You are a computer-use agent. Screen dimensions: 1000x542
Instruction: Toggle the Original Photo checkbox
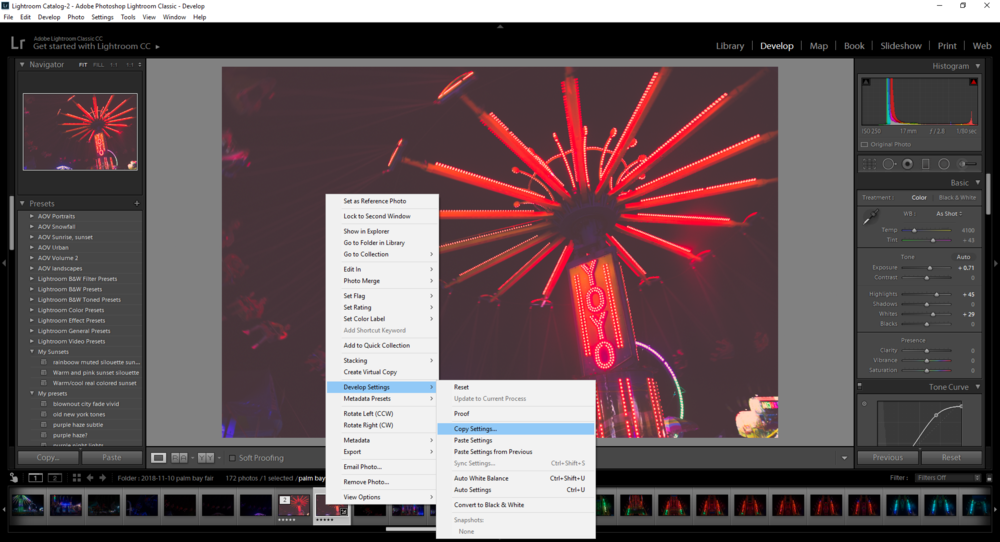[865, 144]
